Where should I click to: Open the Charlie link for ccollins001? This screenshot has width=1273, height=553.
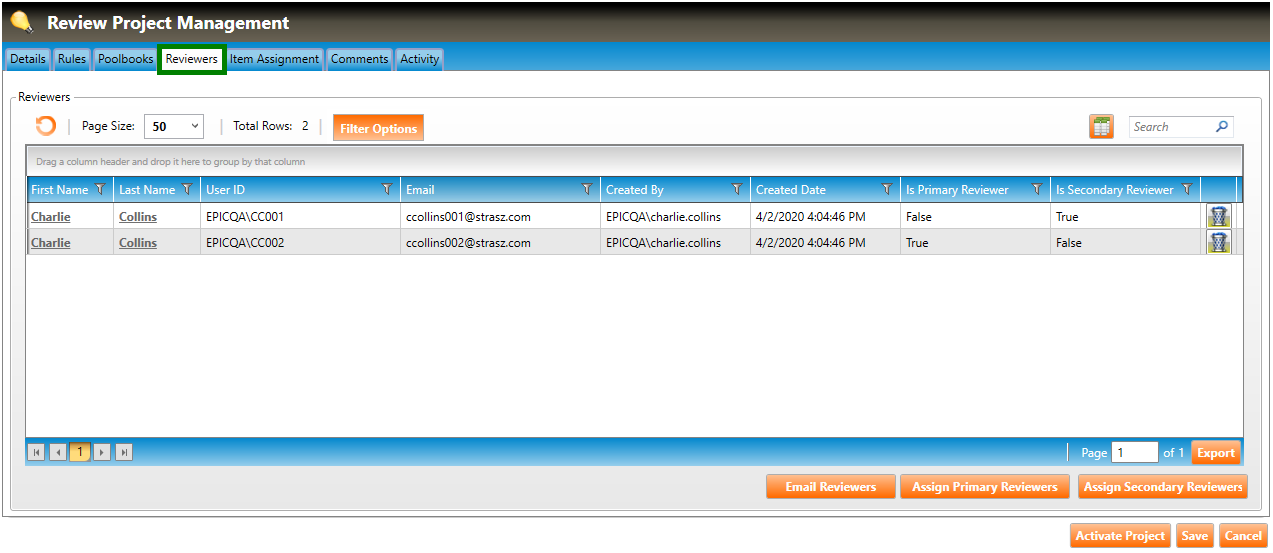coord(51,216)
